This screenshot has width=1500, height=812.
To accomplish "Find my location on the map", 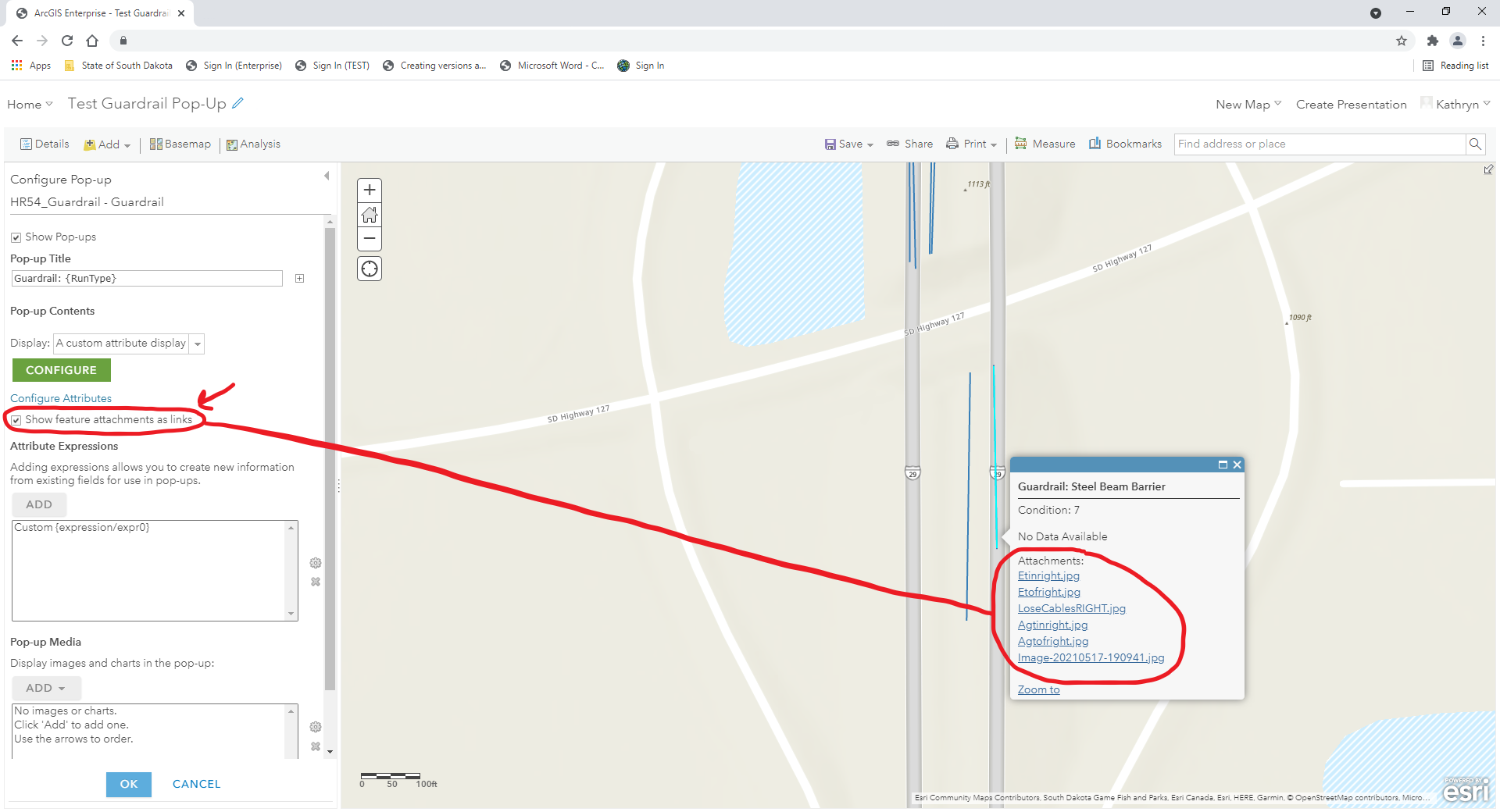I will coord(370,269).
